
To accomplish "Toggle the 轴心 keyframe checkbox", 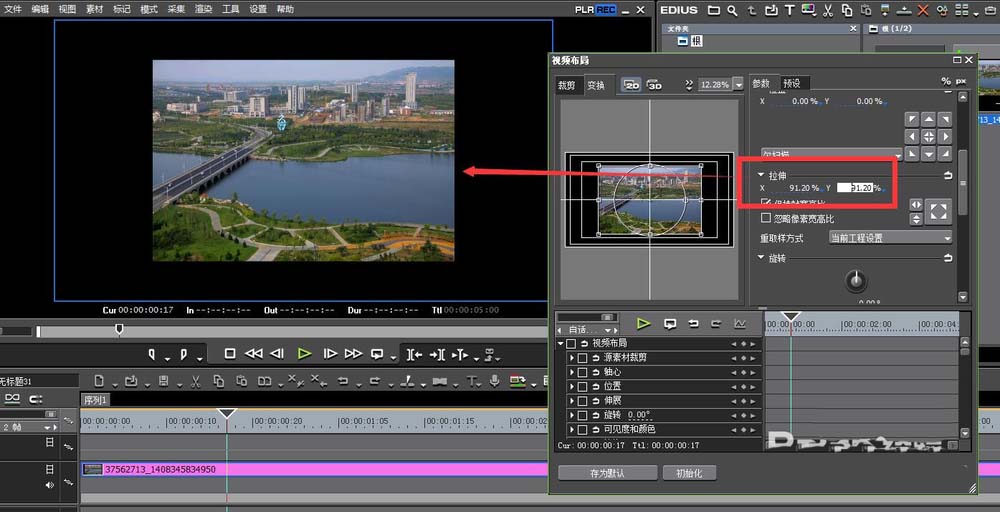I will [x=582, y=372].
